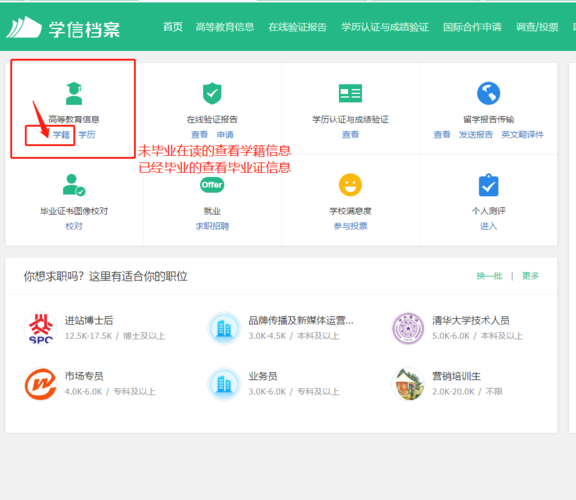Image resolution: width=576 pixels, height=500 pixels.
Task: Click salary text 3.0K-4.5K / 本科及以上
Action: coord(294,336)
